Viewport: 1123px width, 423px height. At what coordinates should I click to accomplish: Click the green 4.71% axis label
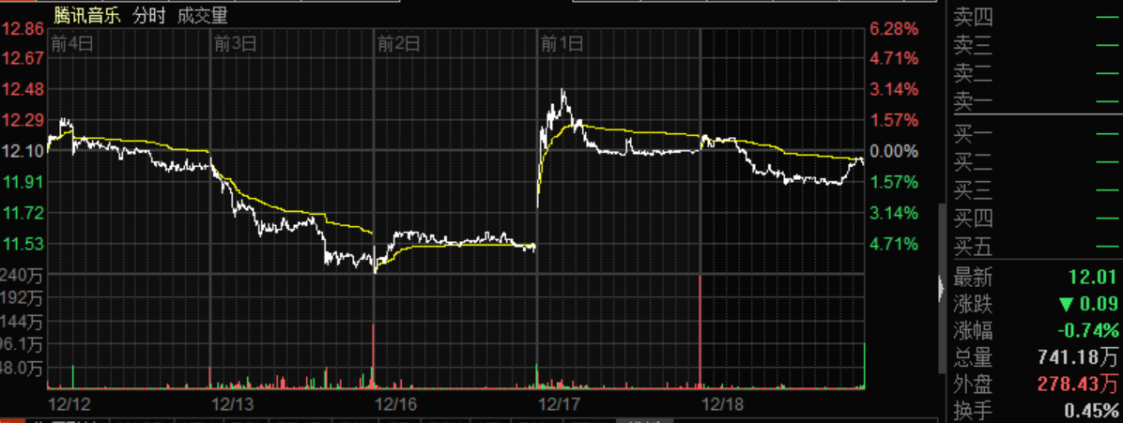[x=893, y=244]
